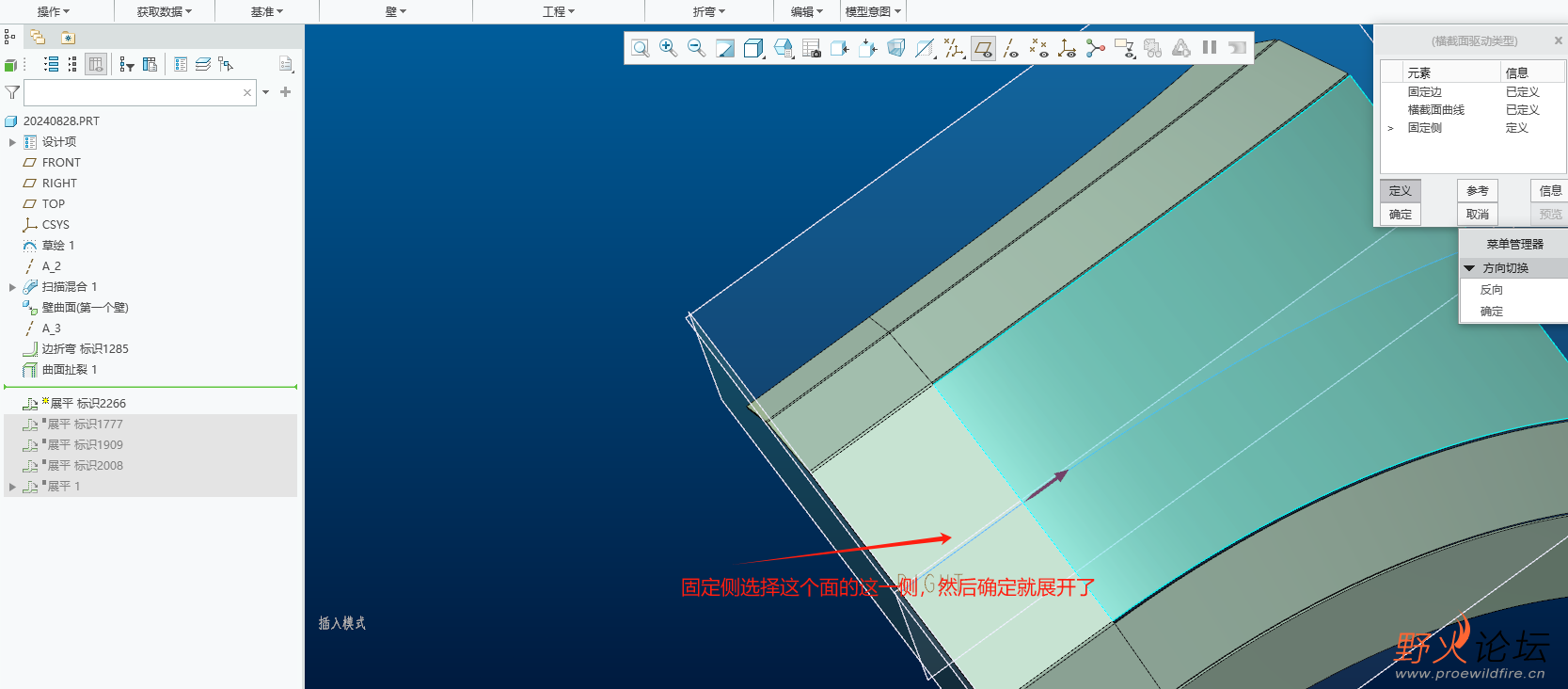Expand the 展平 1 feature node
This screenshot has width=1568, height=689.
pos(12,487)
